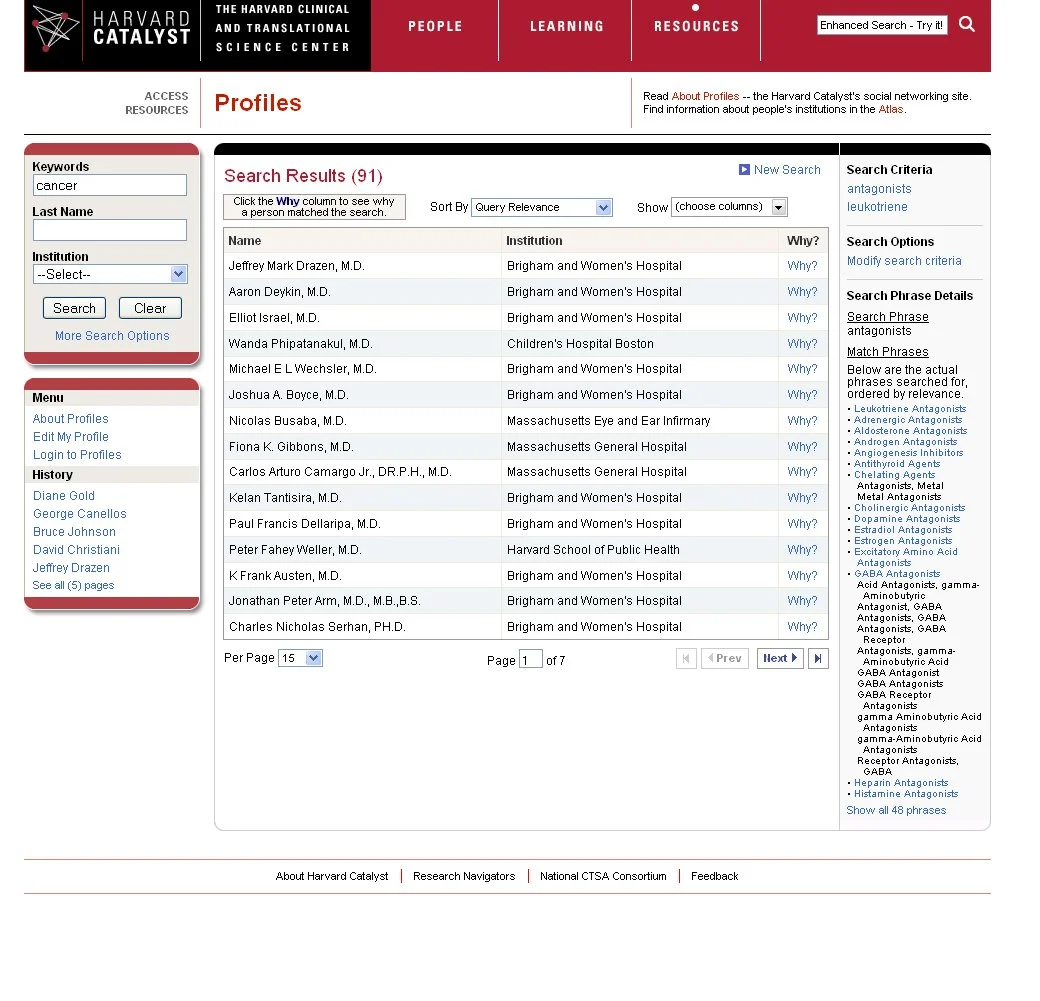The width and height of the screenshot is (1040, 1001).
Task: Open David Christiani from History
Action: click(76, 550)
